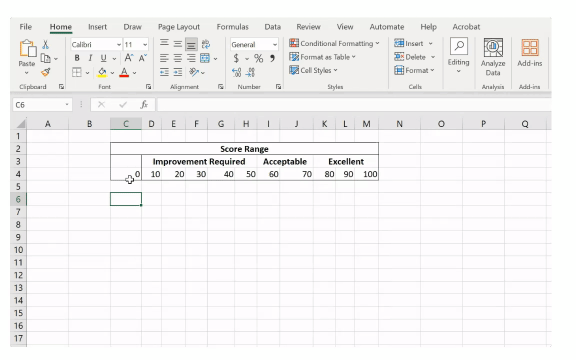Apply cell Borders icon
Image resolution: width=576 pixels, height=360 pixels.
tap(77, 72)
